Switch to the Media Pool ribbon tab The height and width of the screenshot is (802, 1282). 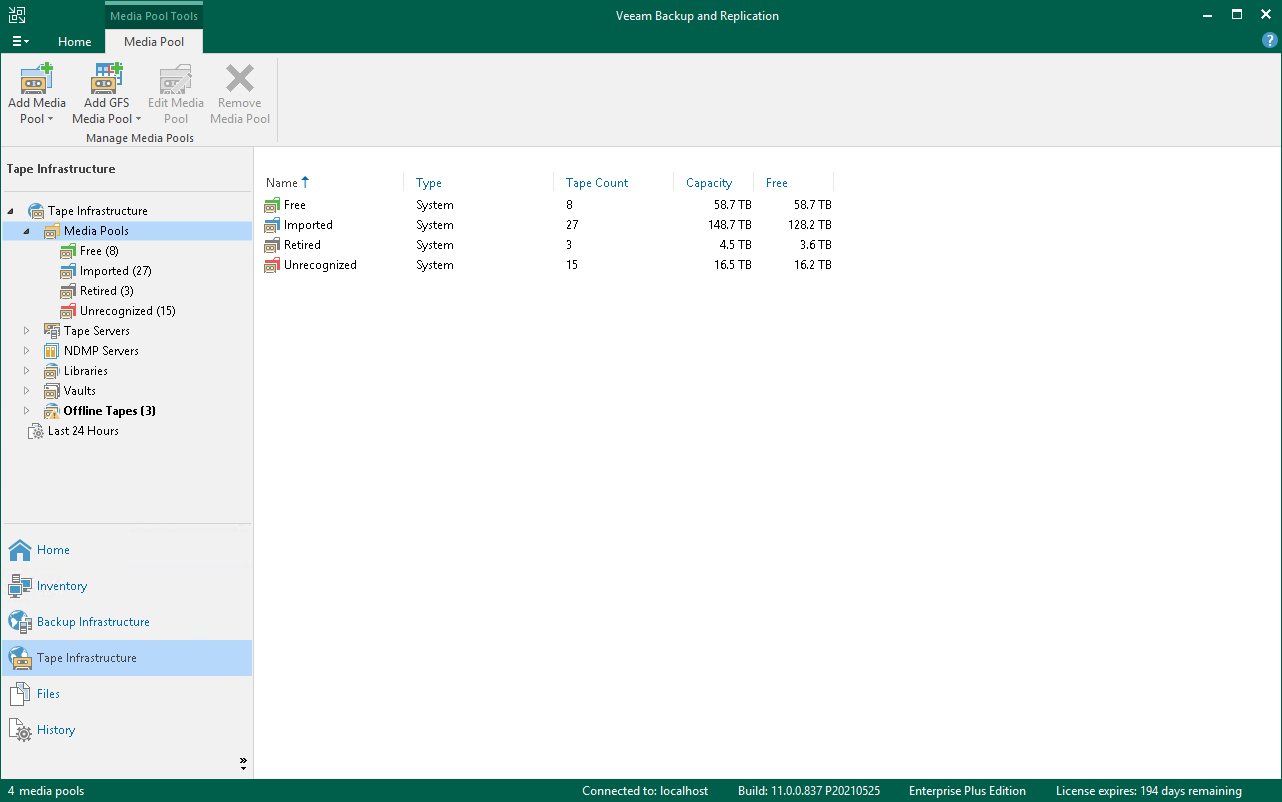(x=154, y=42)
